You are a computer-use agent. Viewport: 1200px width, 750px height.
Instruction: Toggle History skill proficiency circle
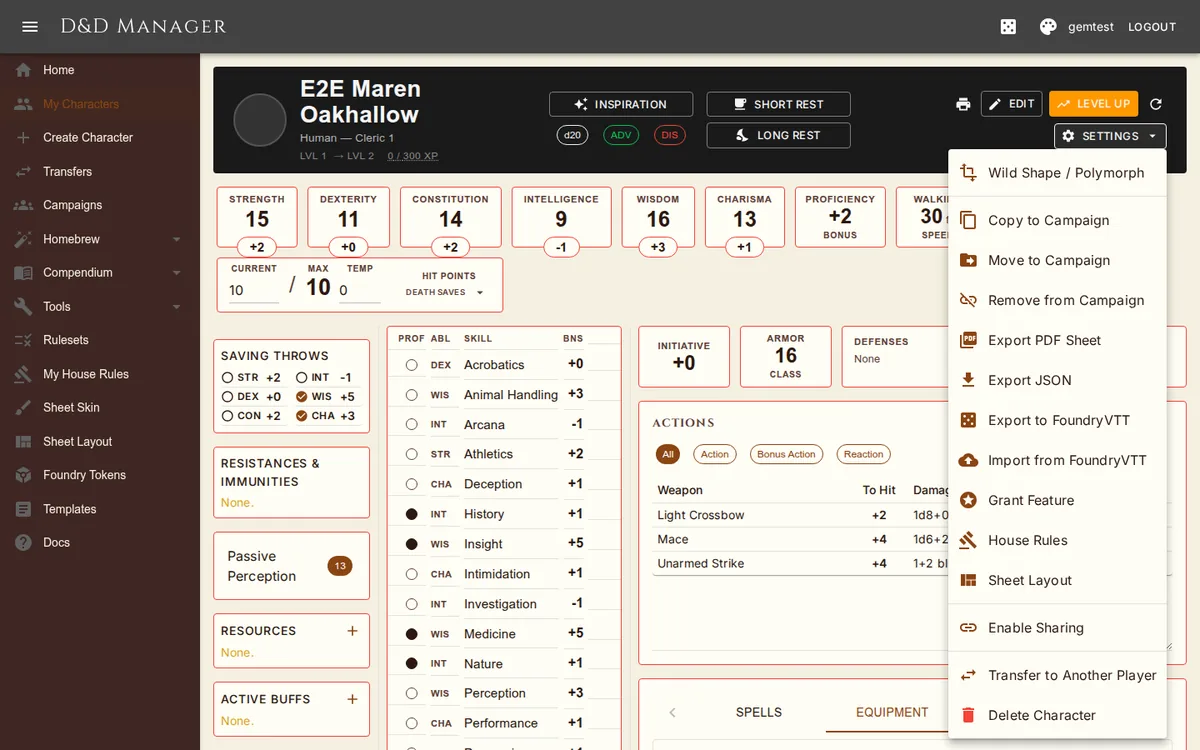(411, 514)
